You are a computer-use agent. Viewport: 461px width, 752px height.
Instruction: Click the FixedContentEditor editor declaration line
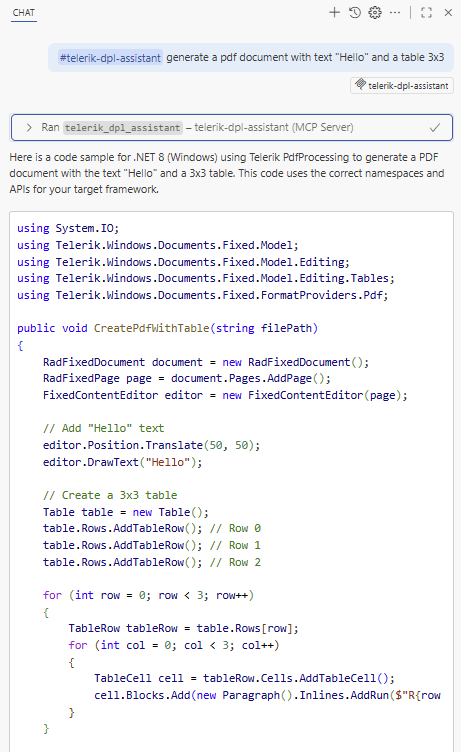pos(225,395)
